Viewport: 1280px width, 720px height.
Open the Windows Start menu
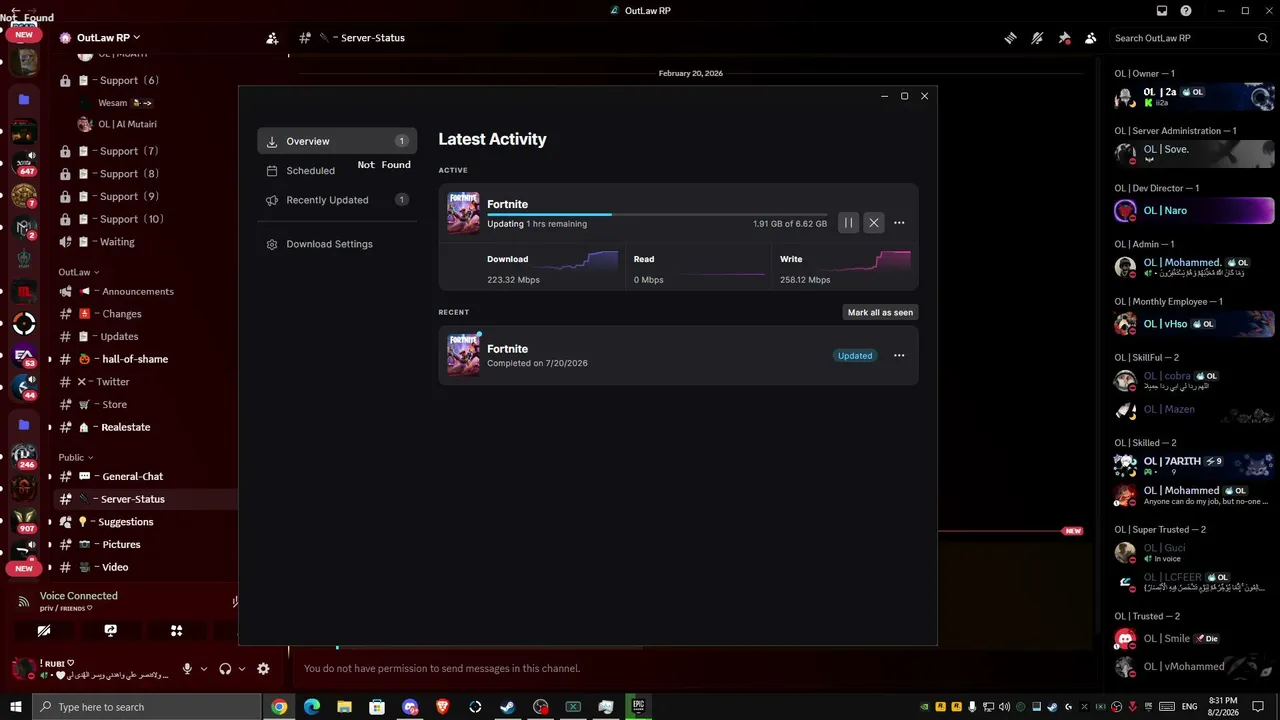(x=16, y=707)
